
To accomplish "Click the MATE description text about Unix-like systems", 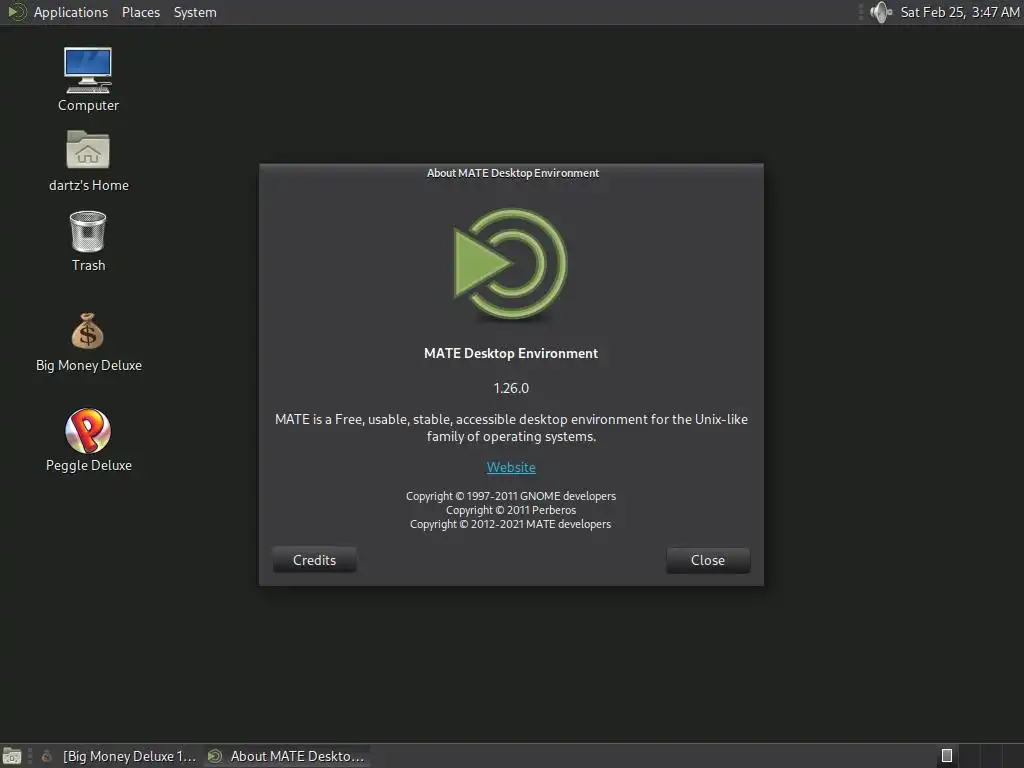I will [x=511, y=428].
